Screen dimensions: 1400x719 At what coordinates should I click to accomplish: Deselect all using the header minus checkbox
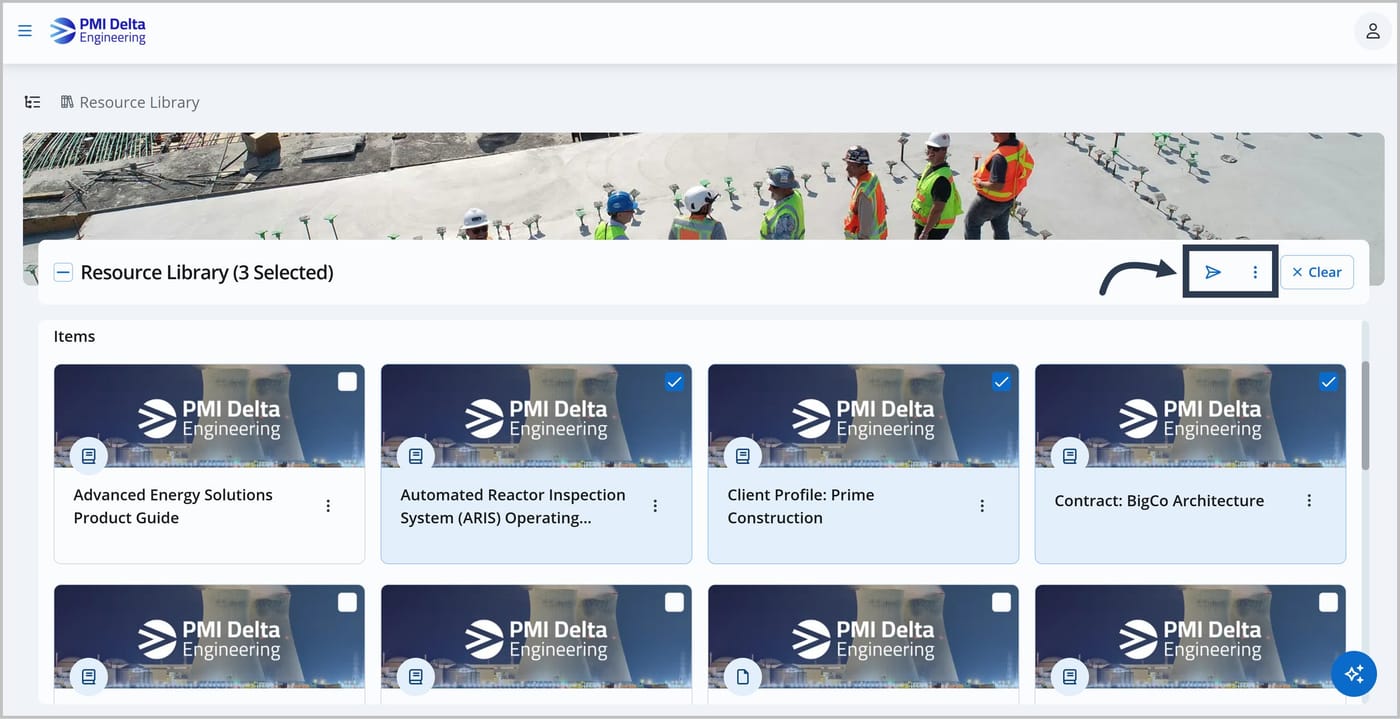pyautogui.click(x=63, y=272)
